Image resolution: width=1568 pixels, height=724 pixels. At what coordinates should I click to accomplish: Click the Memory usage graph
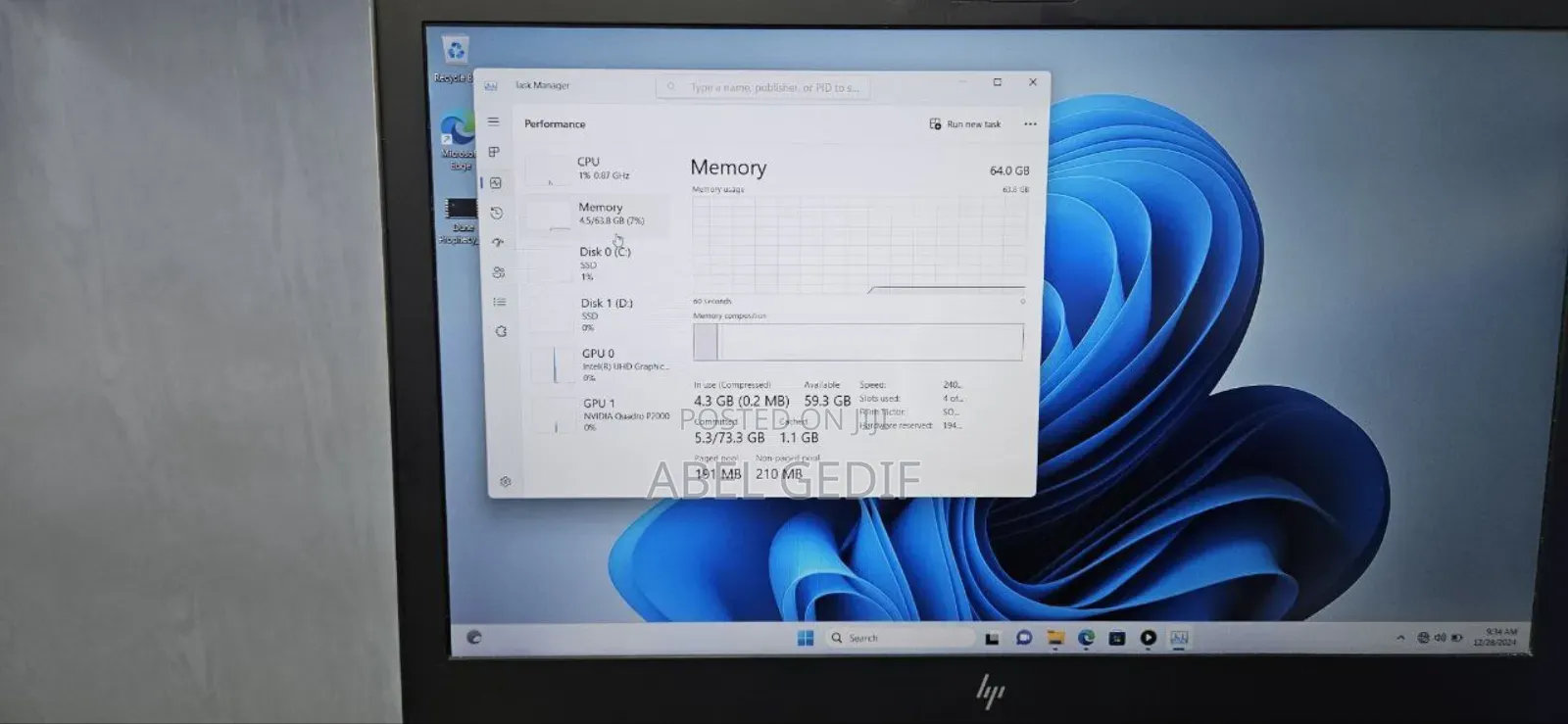coord(858,245)
